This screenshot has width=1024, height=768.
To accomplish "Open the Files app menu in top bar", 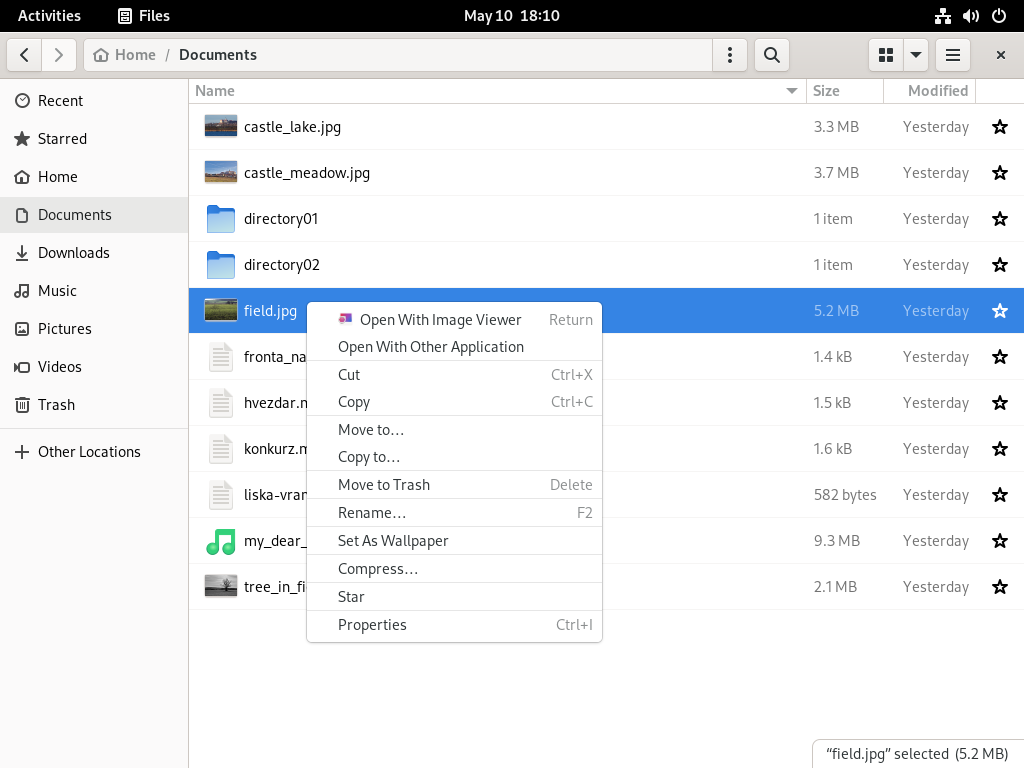I will coord(144,16).
